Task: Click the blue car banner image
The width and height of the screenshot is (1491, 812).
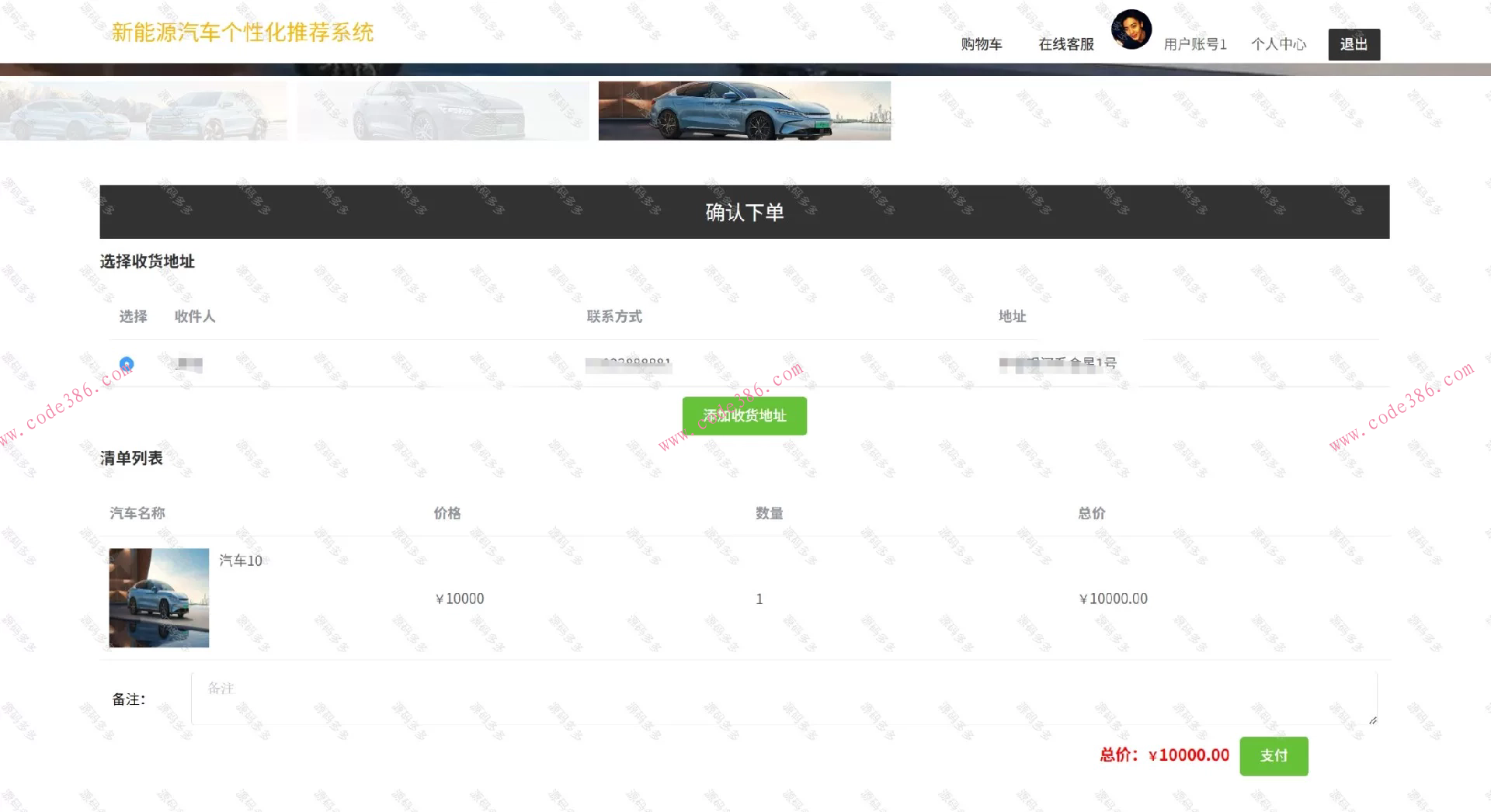Action: [744, 110]
